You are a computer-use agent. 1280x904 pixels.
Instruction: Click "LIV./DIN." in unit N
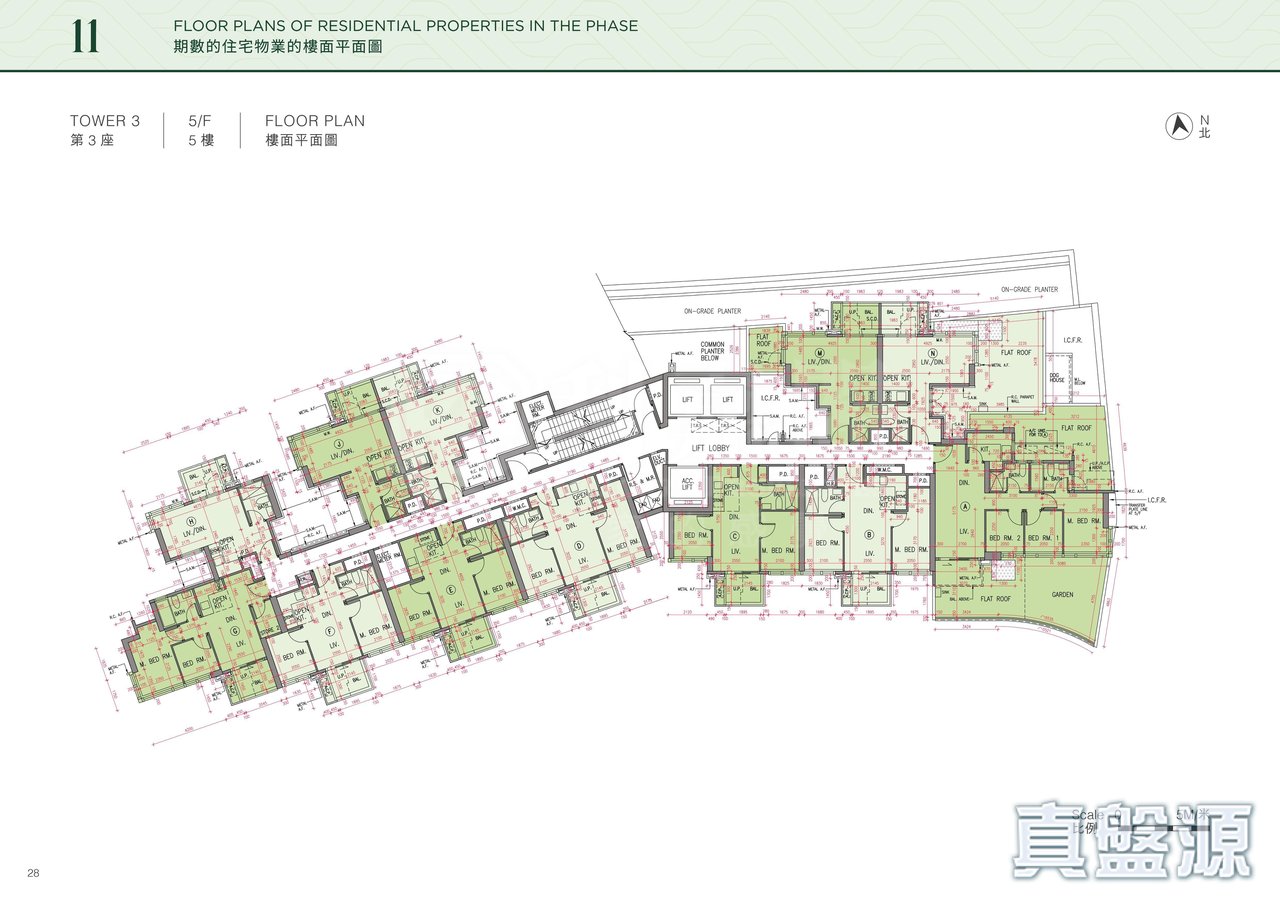click(x=933, y=362)
